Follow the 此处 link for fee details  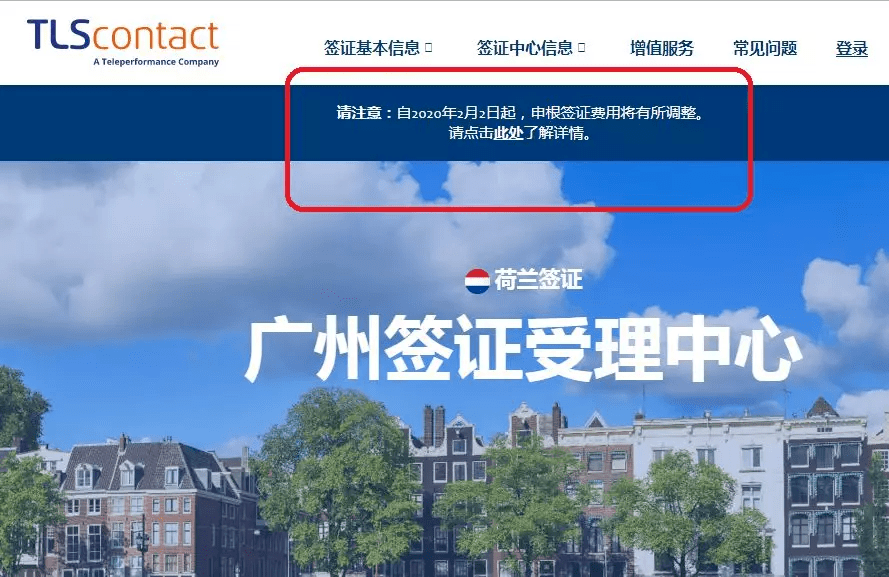(508, 133)
